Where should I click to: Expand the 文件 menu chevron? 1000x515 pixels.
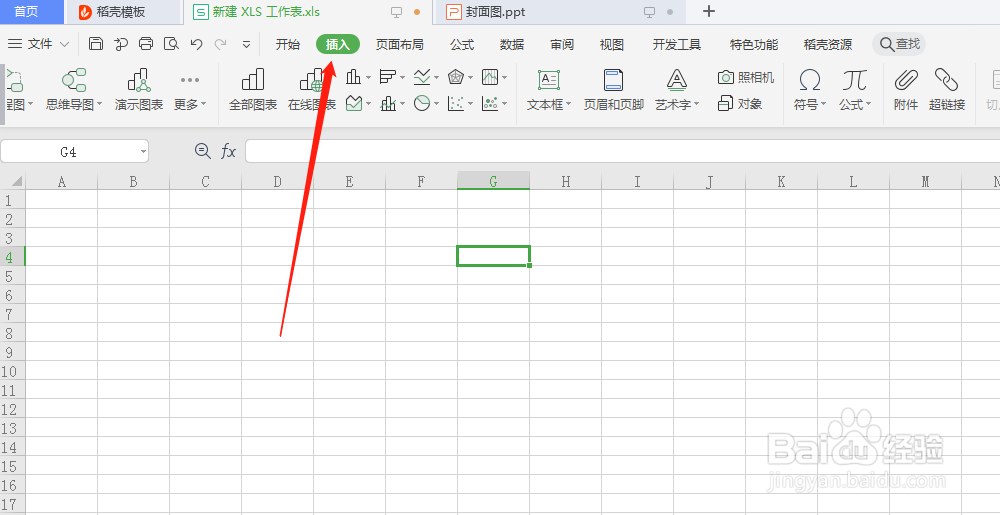coord(64,44)
